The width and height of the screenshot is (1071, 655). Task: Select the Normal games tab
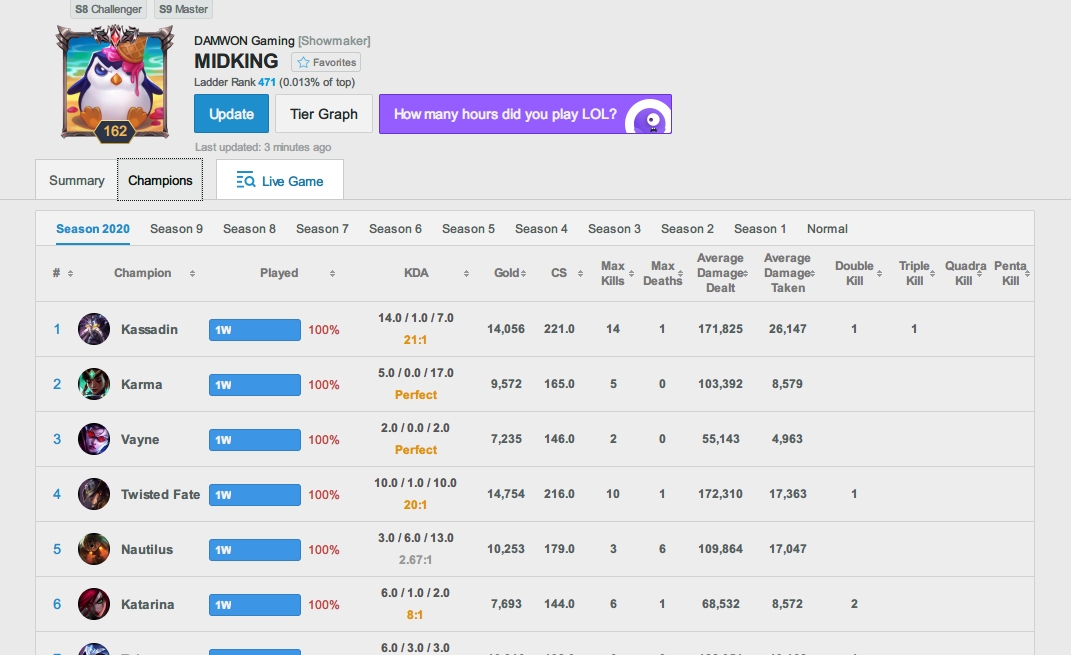pos(827,229)
